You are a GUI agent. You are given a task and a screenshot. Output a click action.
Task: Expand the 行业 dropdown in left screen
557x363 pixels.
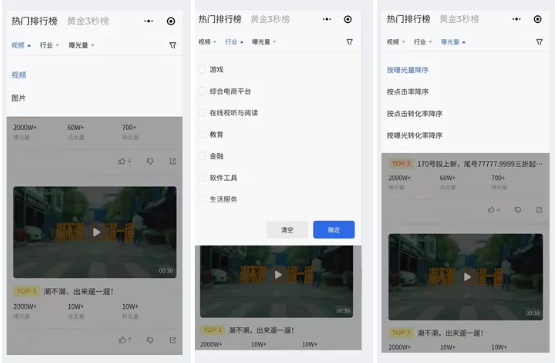49,45
